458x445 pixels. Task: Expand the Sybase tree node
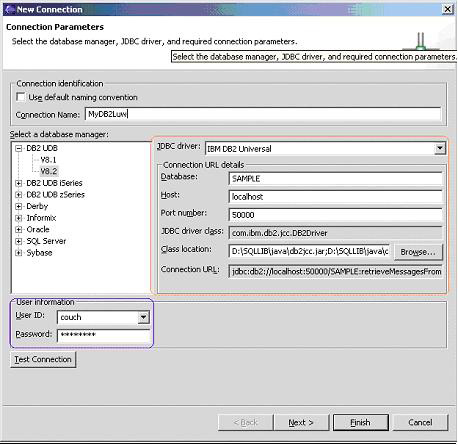[x=19, y=253]
